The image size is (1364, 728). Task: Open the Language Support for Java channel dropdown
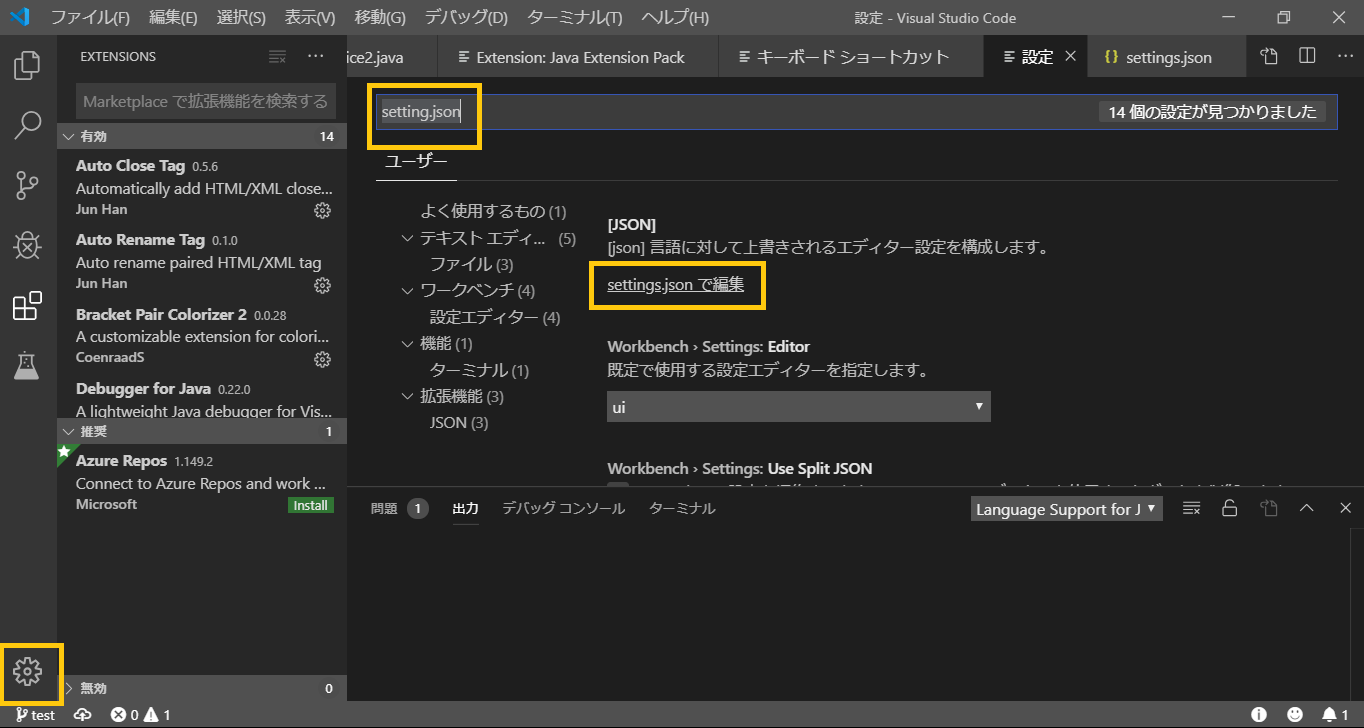click(x=1066, y=508)
